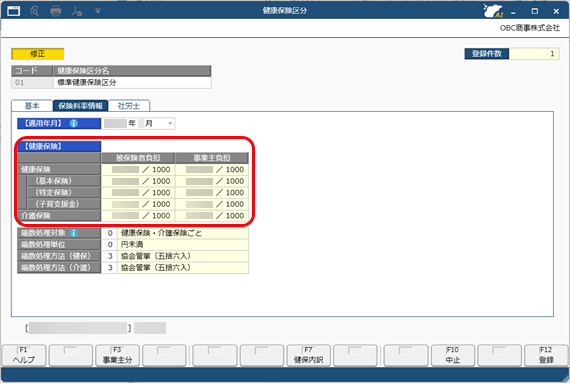570x384 pixels.
Task: Click 健康保険 被保険者負担 rate field
Action: (x=138, y=169)
